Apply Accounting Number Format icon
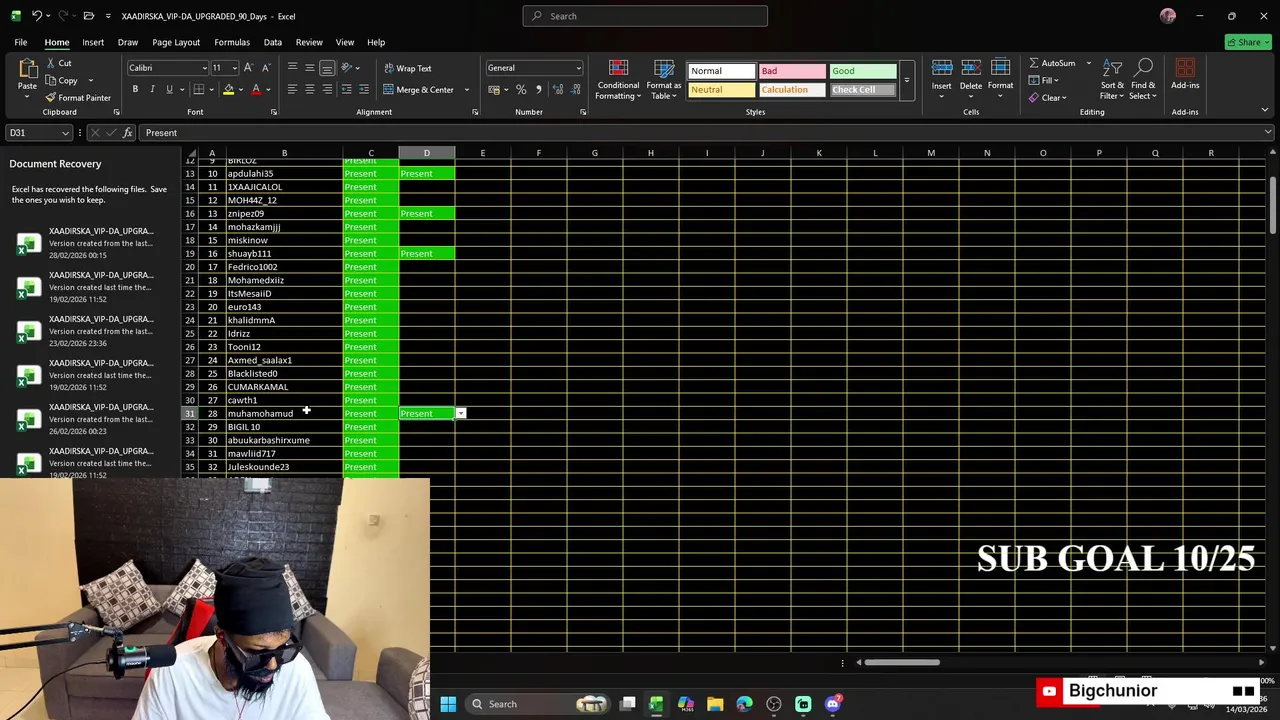This screenshot has width=1280, height=720. click(x=493, y=89)
